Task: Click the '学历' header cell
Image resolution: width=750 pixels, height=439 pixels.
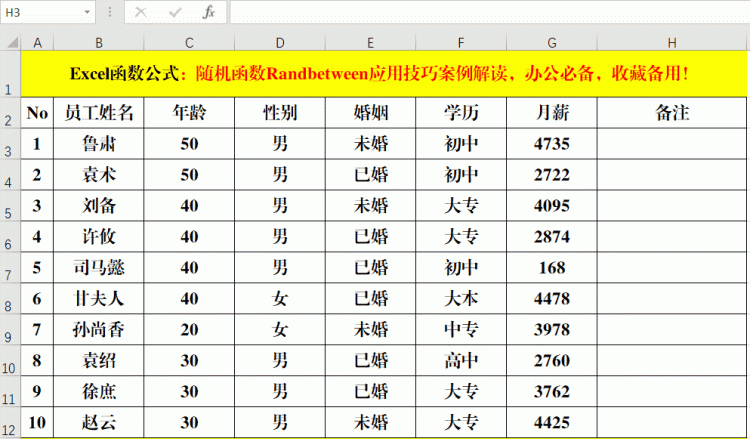Action: click(461, 113)
